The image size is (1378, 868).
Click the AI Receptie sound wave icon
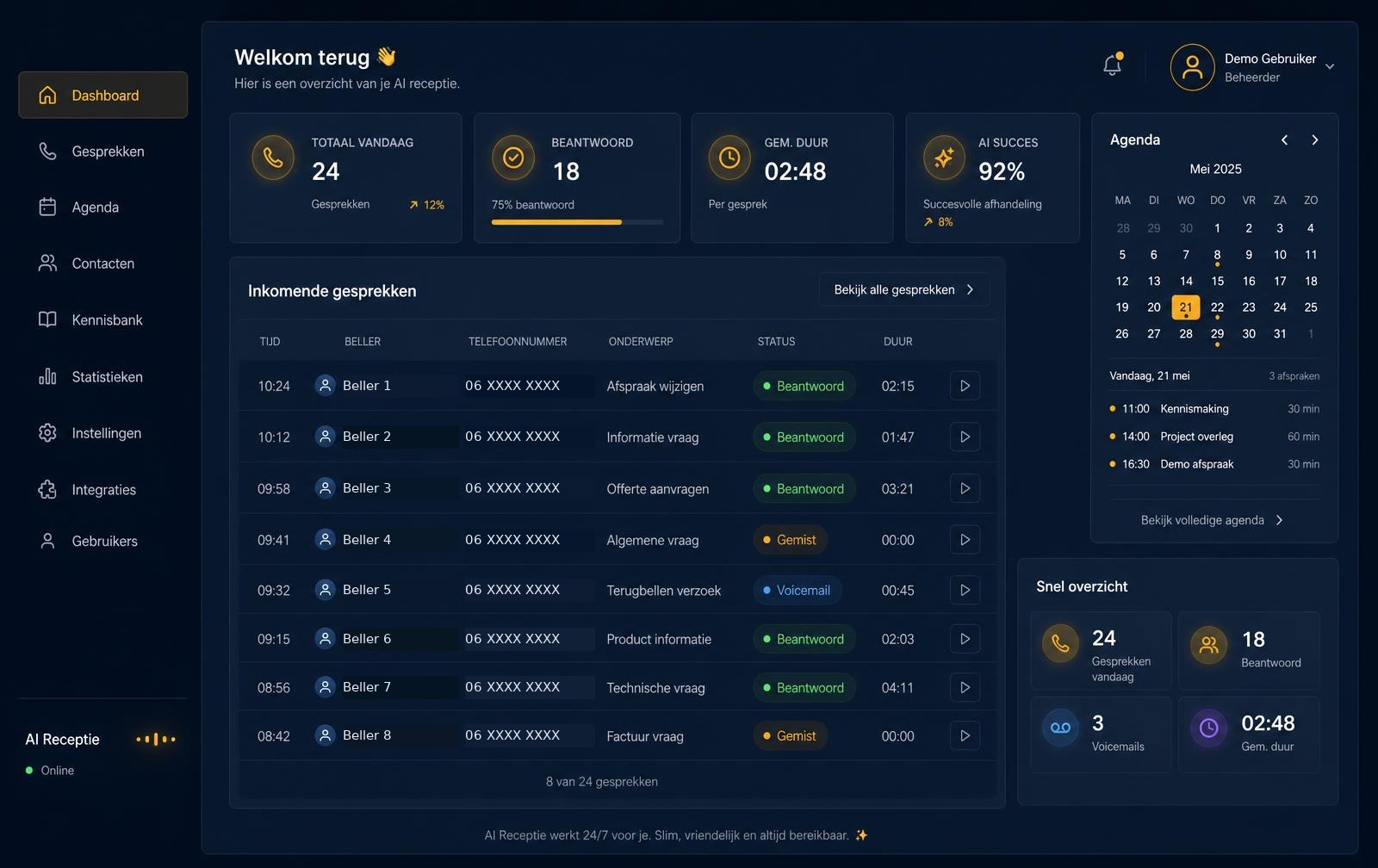(156, 739)
